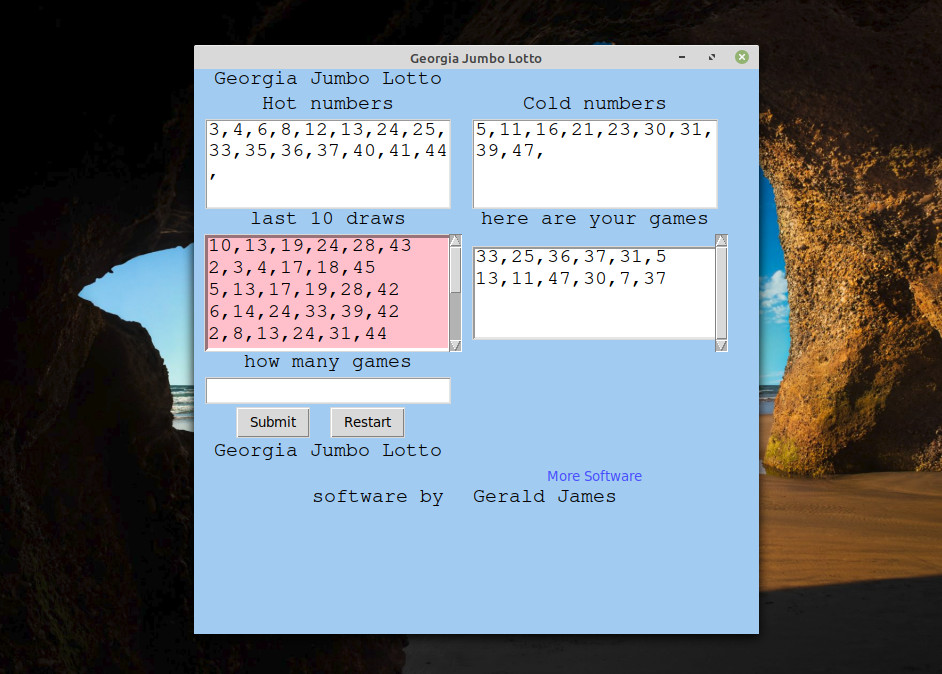Select draw row 2,3,4,17,18,45

point(292,267)
